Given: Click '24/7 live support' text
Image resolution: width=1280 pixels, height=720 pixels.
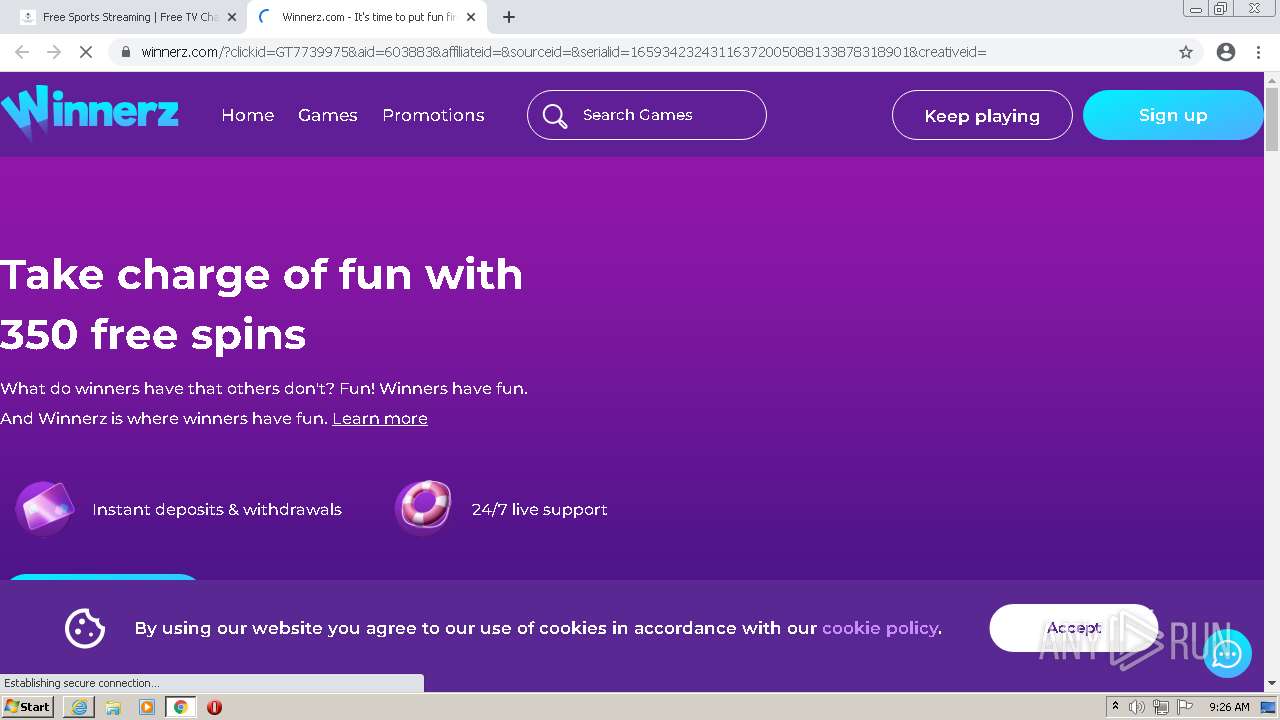Looking at the screenshot, I should (539, 509).
